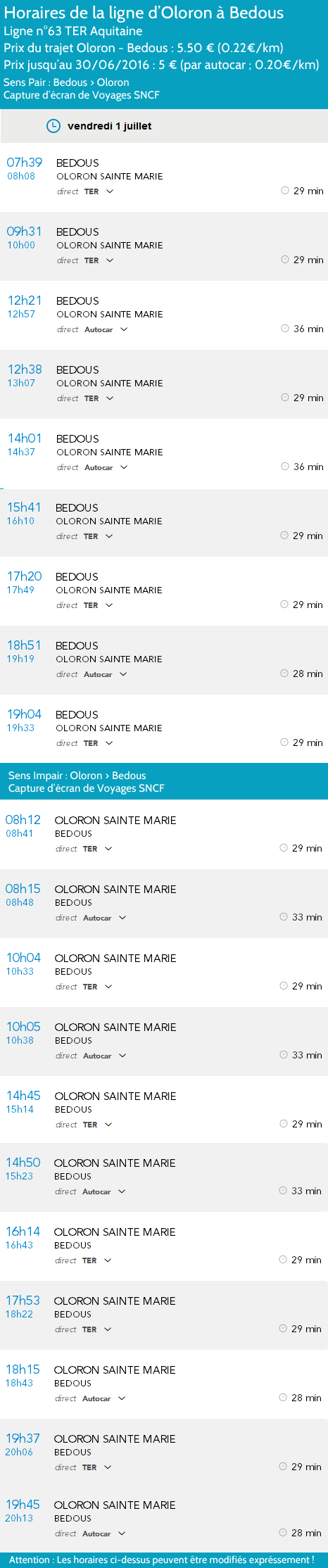Click the 28 min clock icon on 19h45 trip
Image resolution: width=328 pixels, height=1568 pixels.
pyautogui.click(x=283, y=1532)
